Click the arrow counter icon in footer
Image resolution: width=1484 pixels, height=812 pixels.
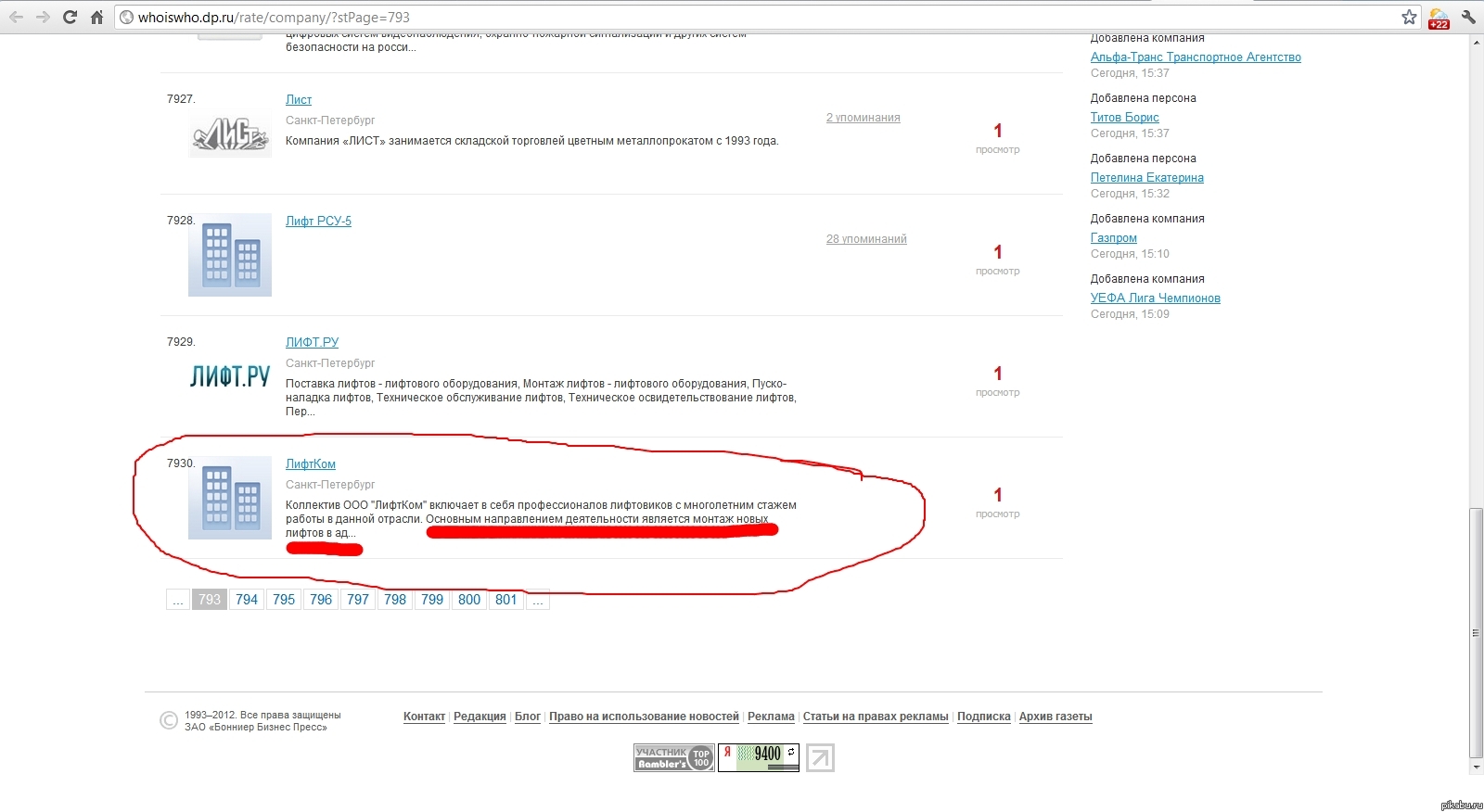(820, 757)
